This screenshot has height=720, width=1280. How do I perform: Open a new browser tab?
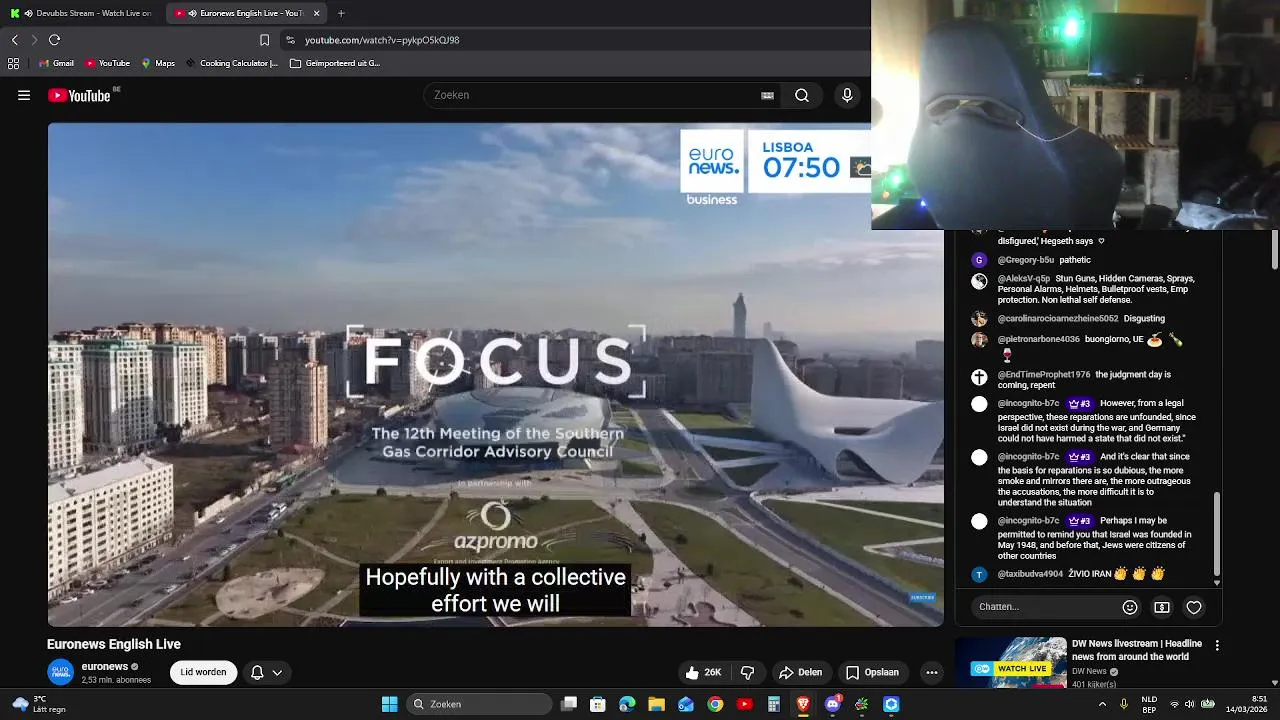coord(341,13)
